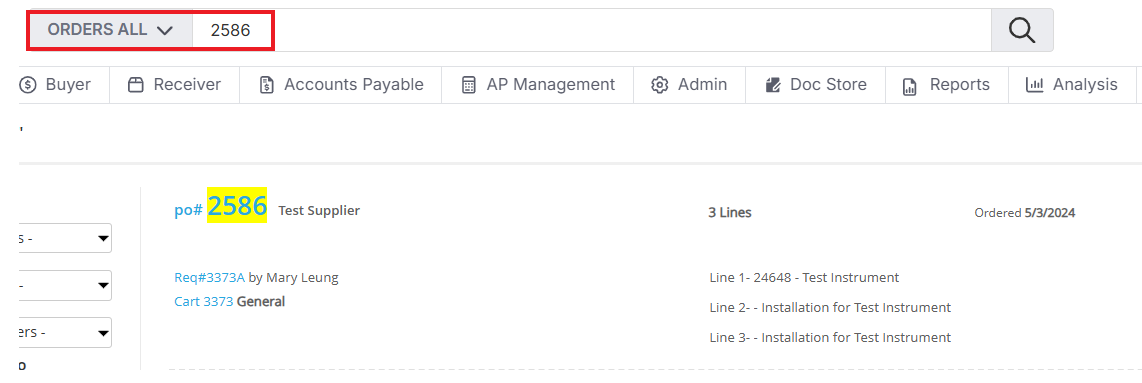Click the AP Management calculator icon
This screenshot has width=1142, height=383.
pyautogui.click(x=469, y=85)
